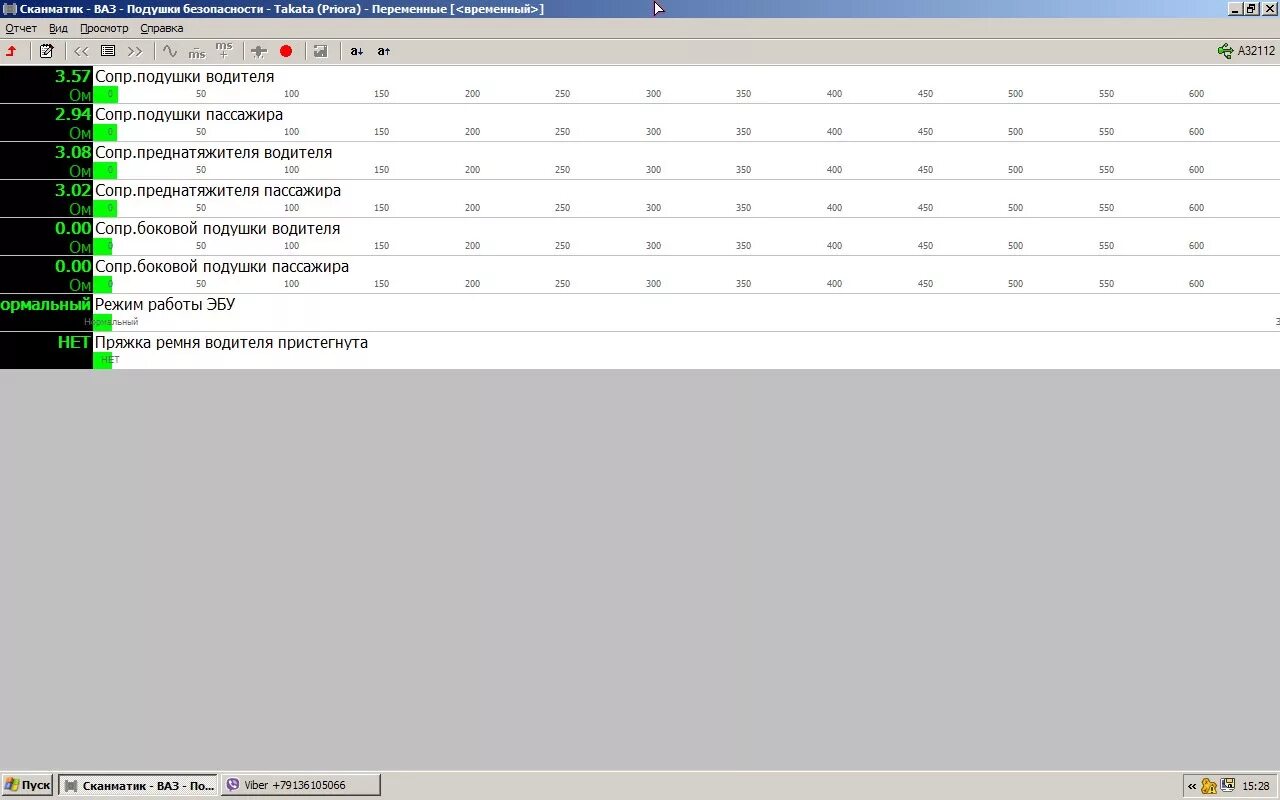Image resolution: width=1280 pixels, height=800 pixels.
Task: Restore down the Сканматик window
Action: [1251, 8]
